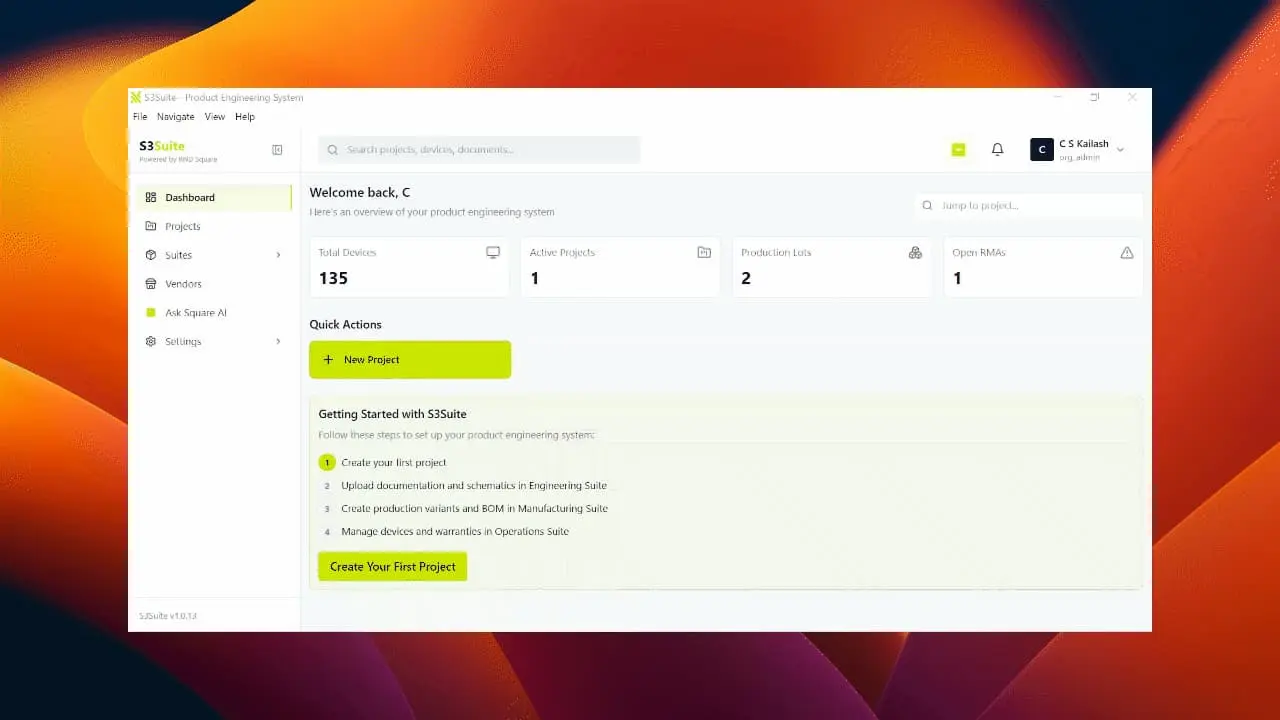
Task: Open the user account dropdown chevron
Action: pyautogui.click(x=1120, y=150)
